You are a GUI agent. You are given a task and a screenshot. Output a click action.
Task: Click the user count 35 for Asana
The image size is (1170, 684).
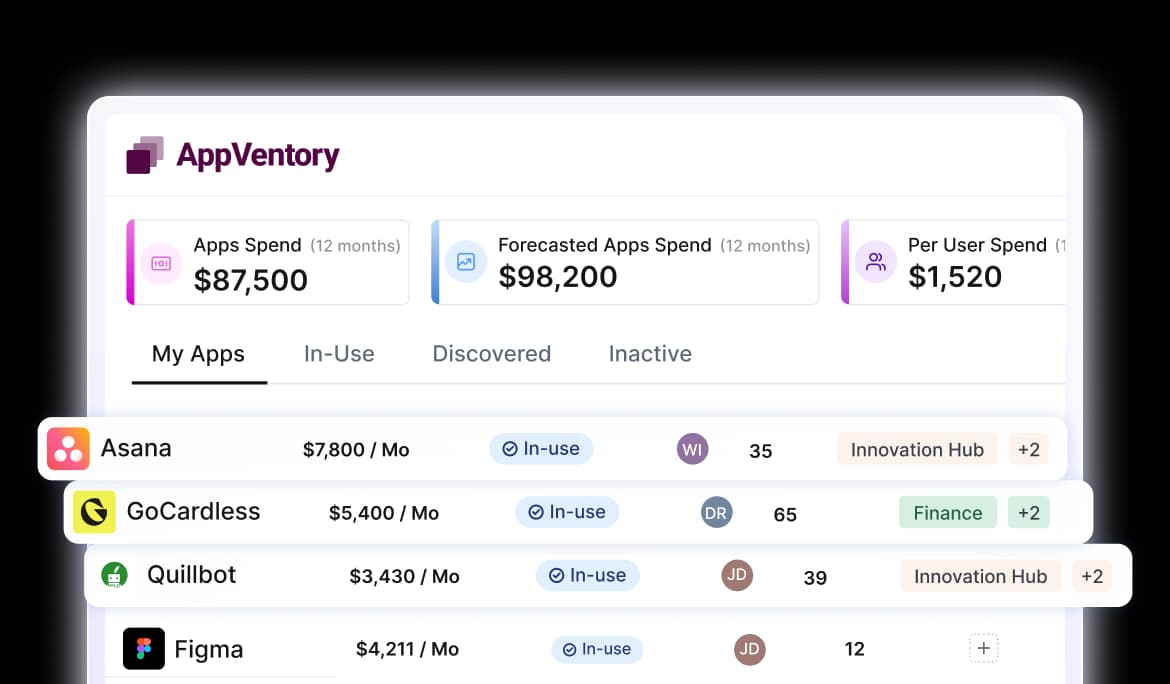(x=760, y=451)
